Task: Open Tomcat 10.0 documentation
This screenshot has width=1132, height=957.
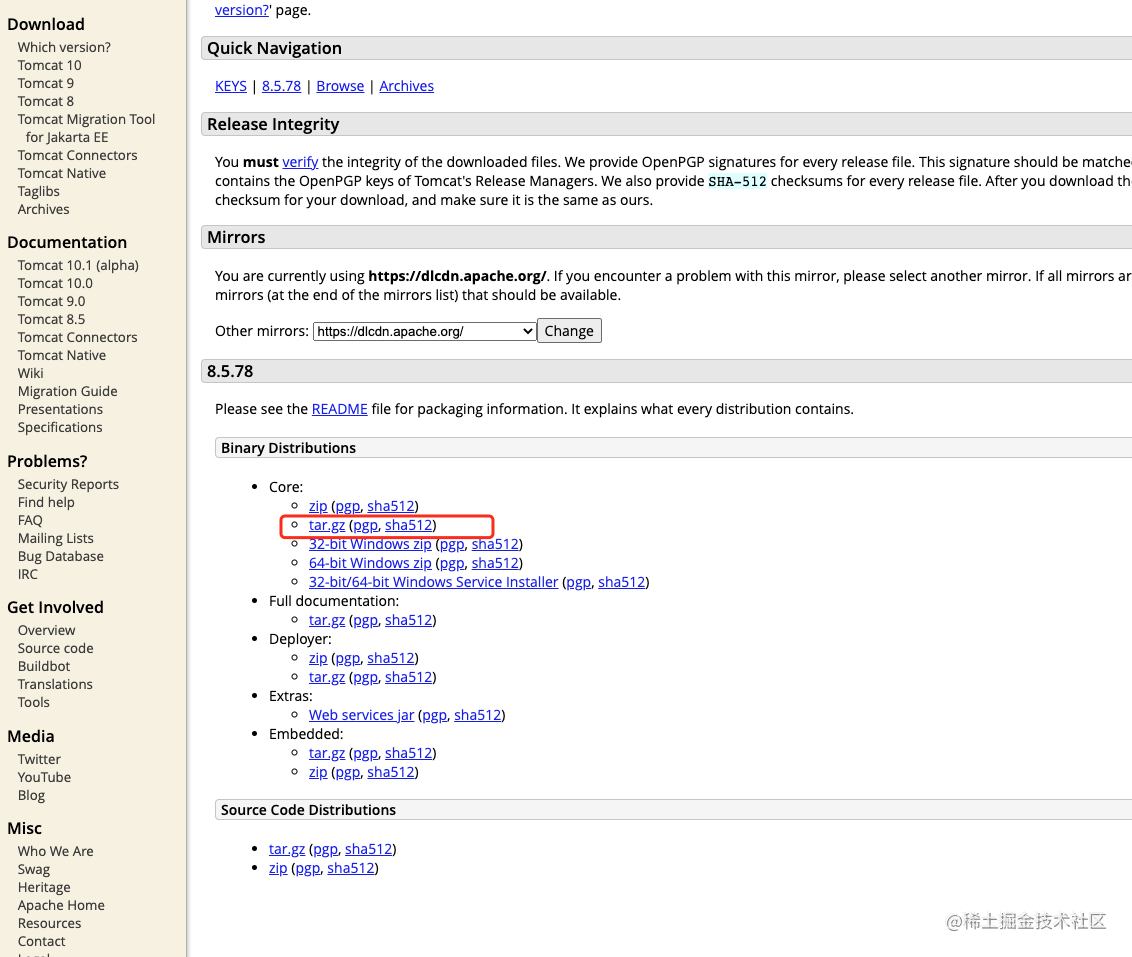Action: point(56,284)
